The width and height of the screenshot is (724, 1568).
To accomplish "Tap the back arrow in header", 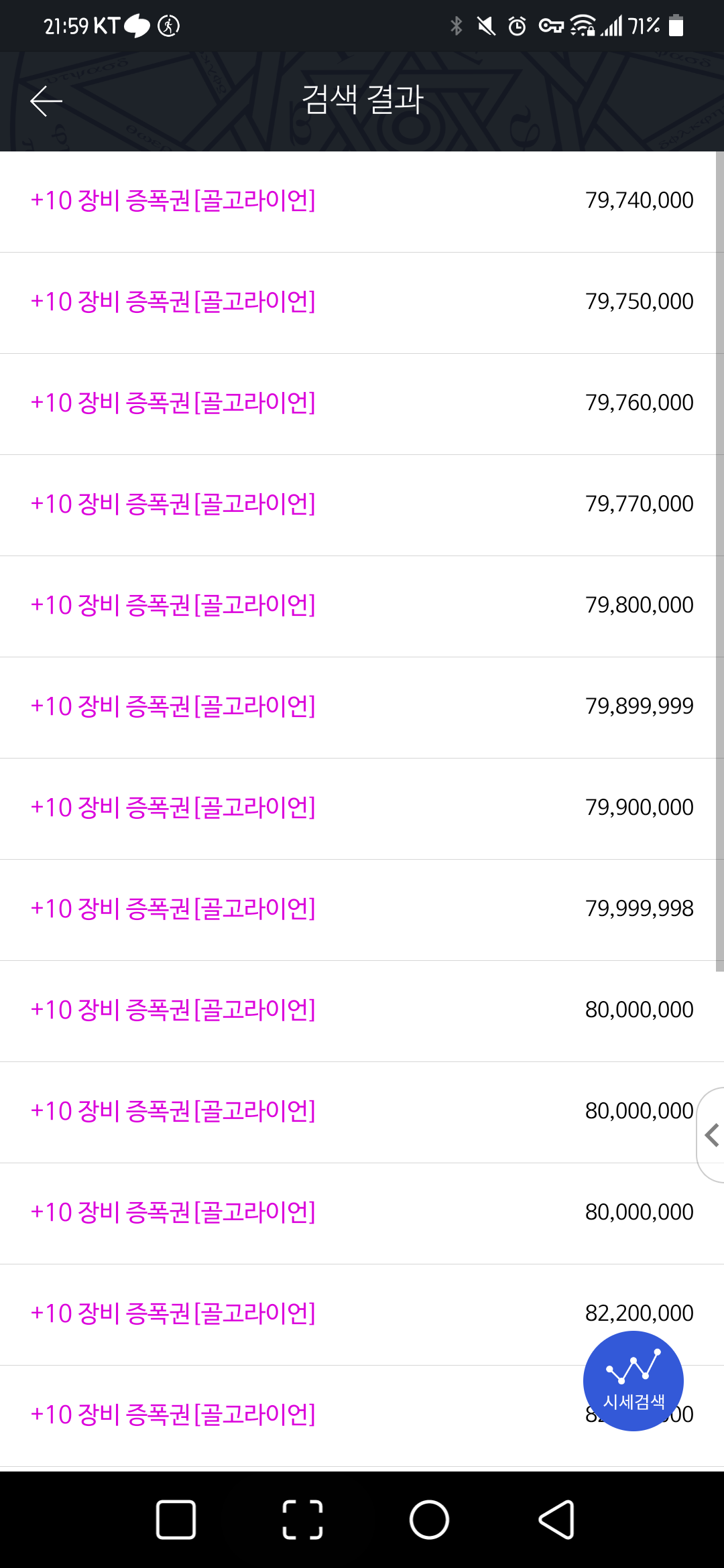I will [46, 101].
